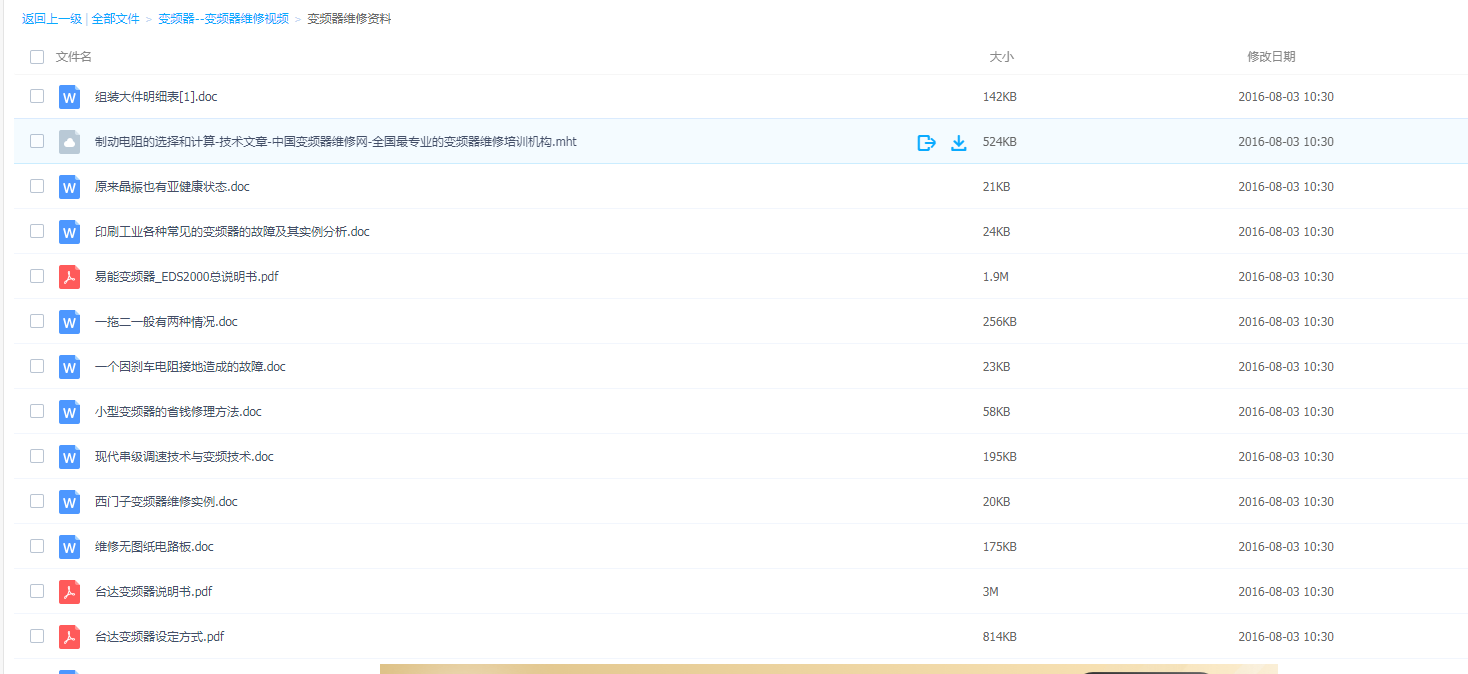Open the 变频器--变频器维修视频 breadcrumb folder

pos(223,18)
